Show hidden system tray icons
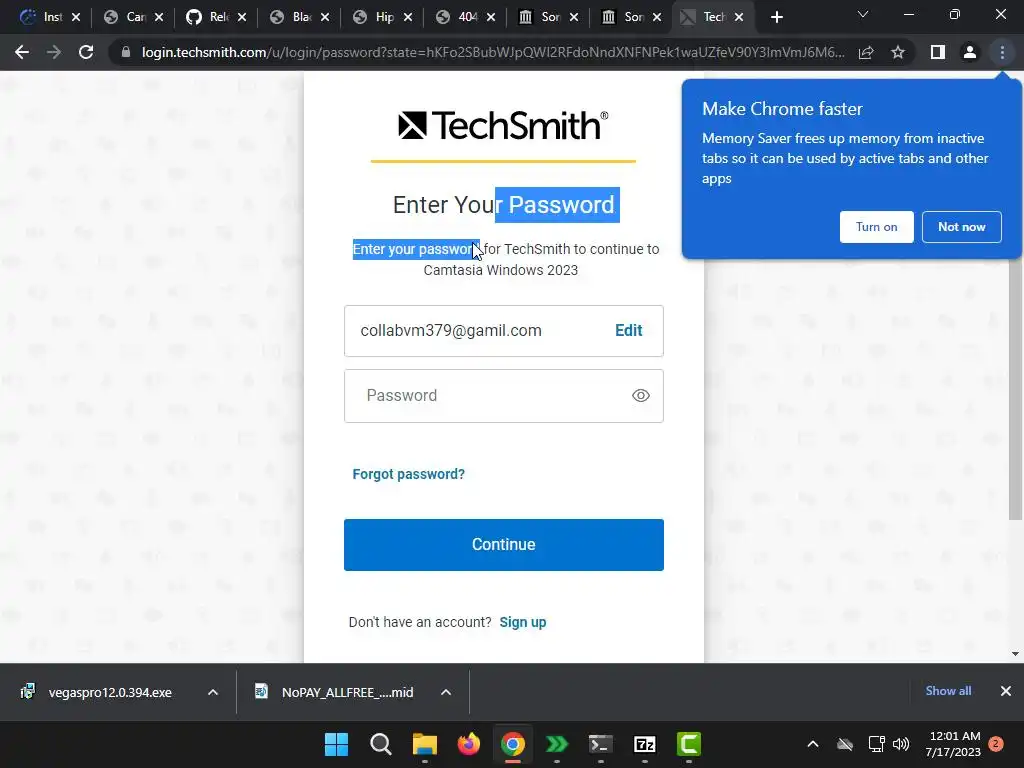1024x768 pixels. click(813, 744)
